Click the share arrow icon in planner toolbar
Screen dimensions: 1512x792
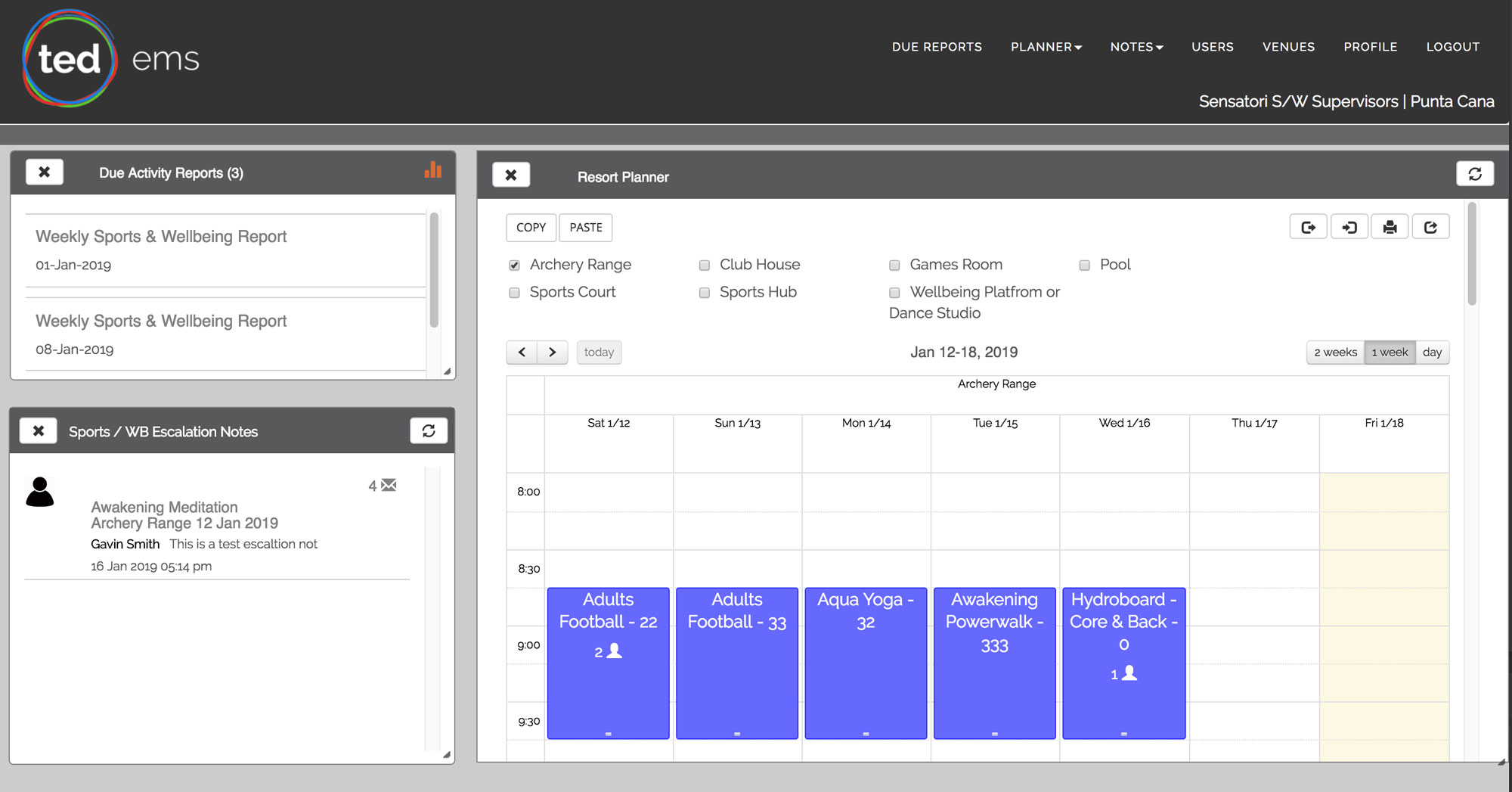pyautogui.click(x=1430, y=227)
